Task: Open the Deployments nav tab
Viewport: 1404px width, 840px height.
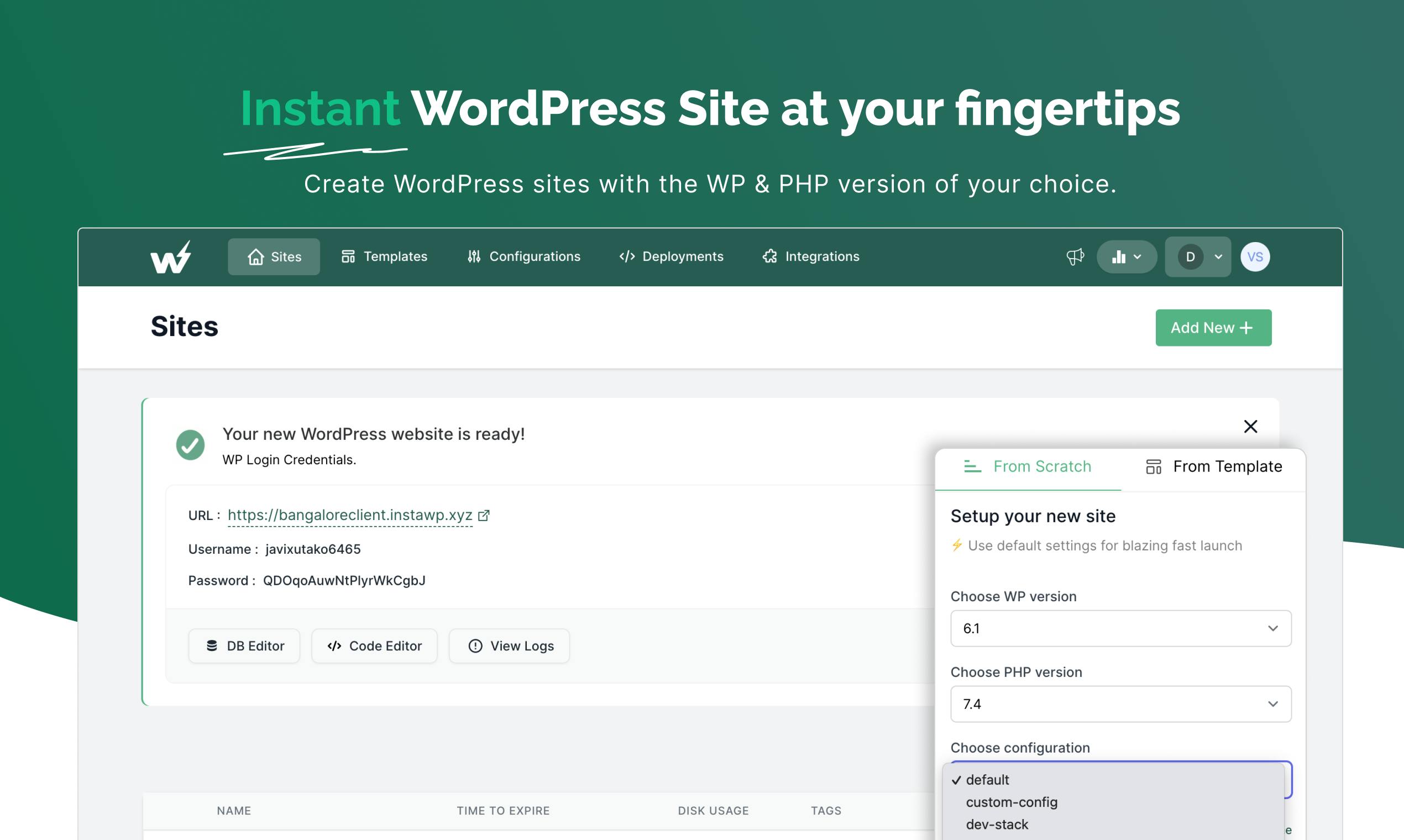Action: 672,257
